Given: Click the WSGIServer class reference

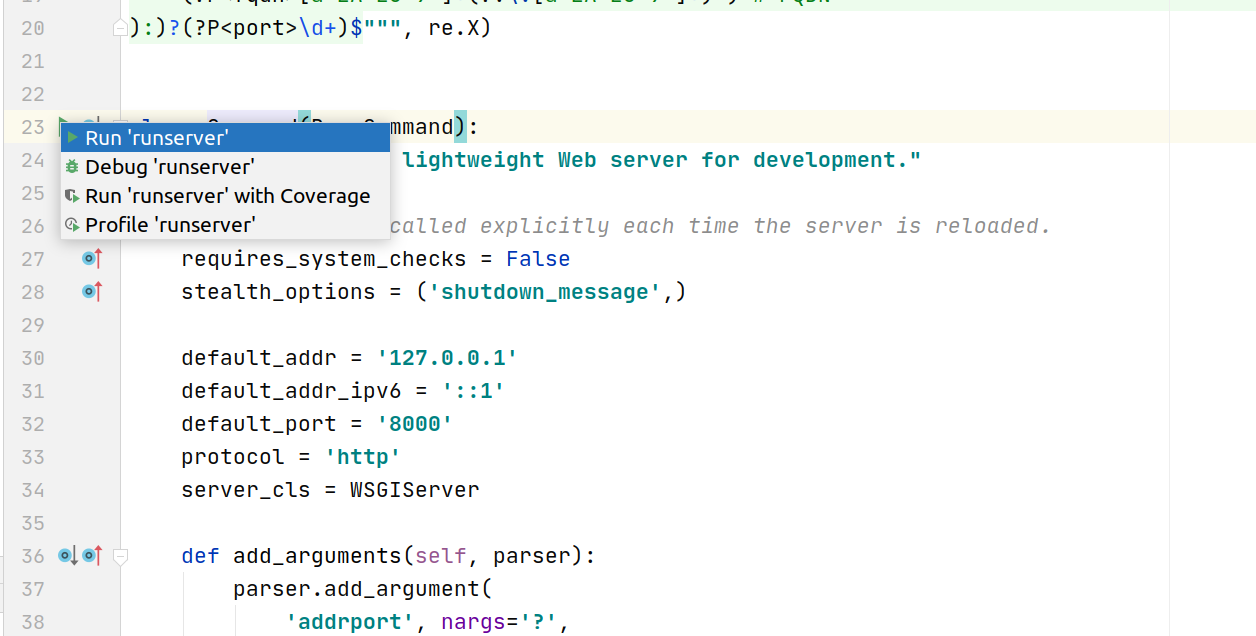Looking at the screenshot, I should pos(414,490).
